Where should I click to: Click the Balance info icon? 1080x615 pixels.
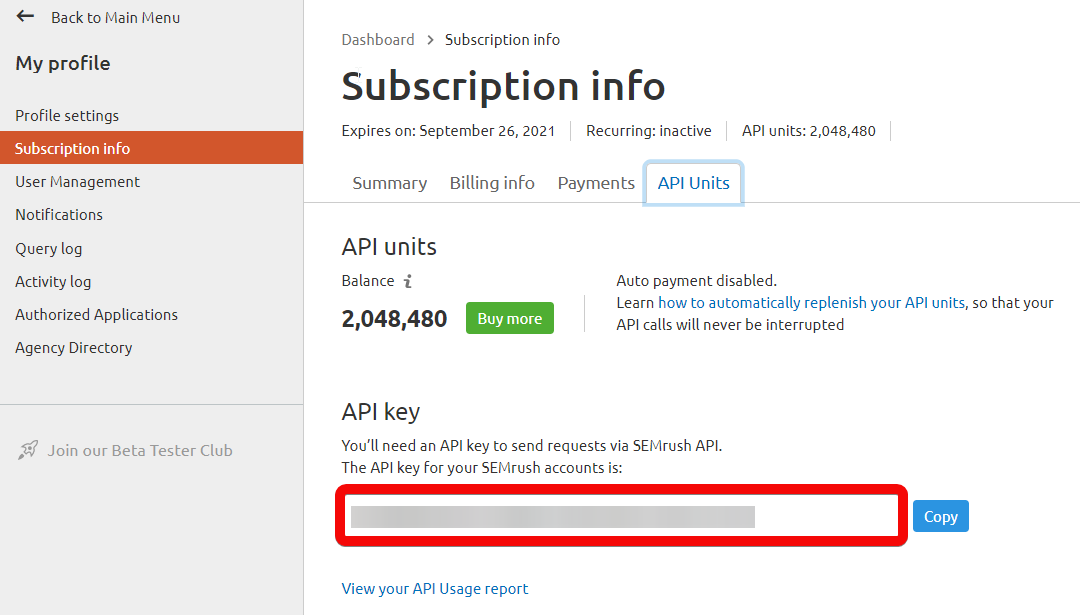(x=408, y=281)
